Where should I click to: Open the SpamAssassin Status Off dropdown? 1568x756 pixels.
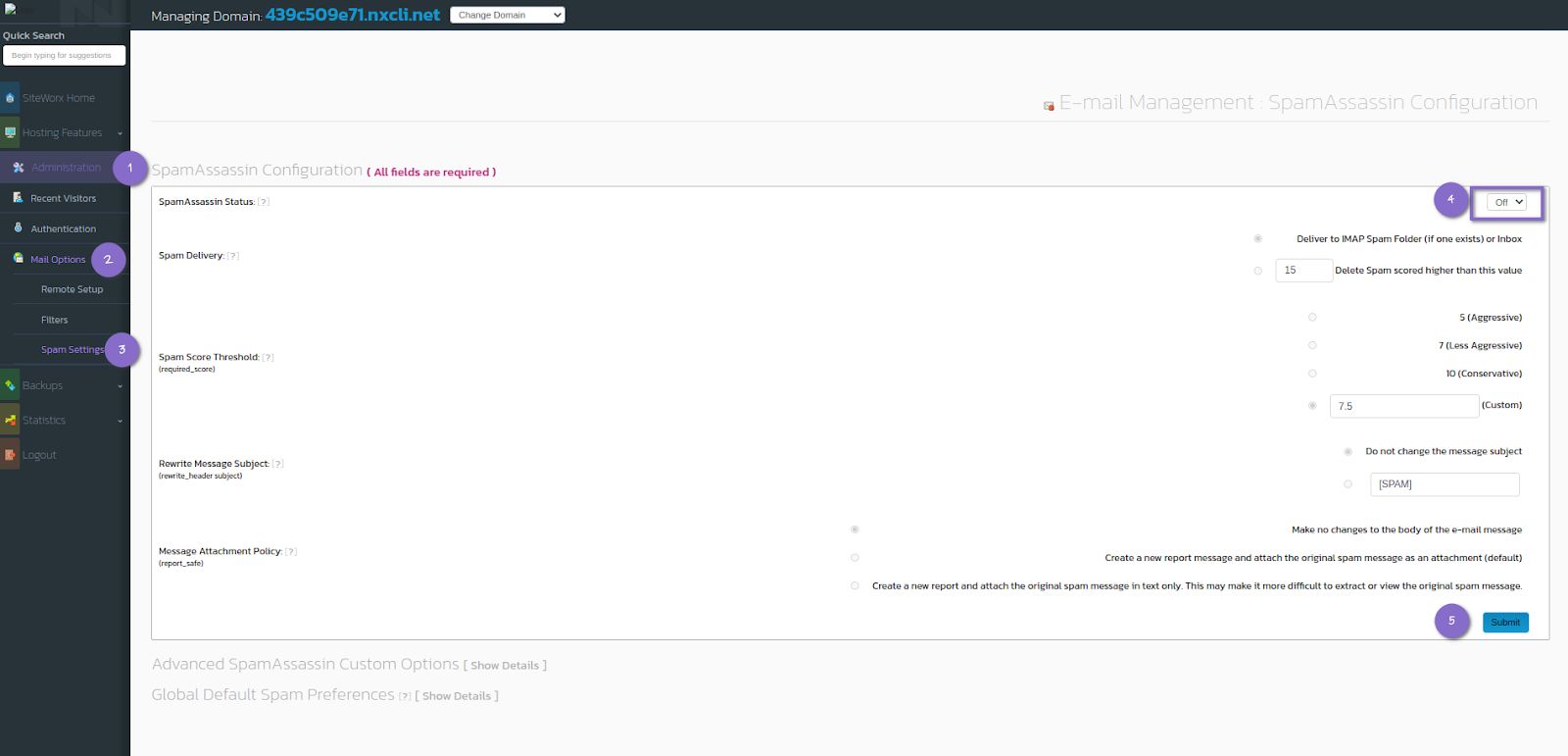coord(1506,202)
